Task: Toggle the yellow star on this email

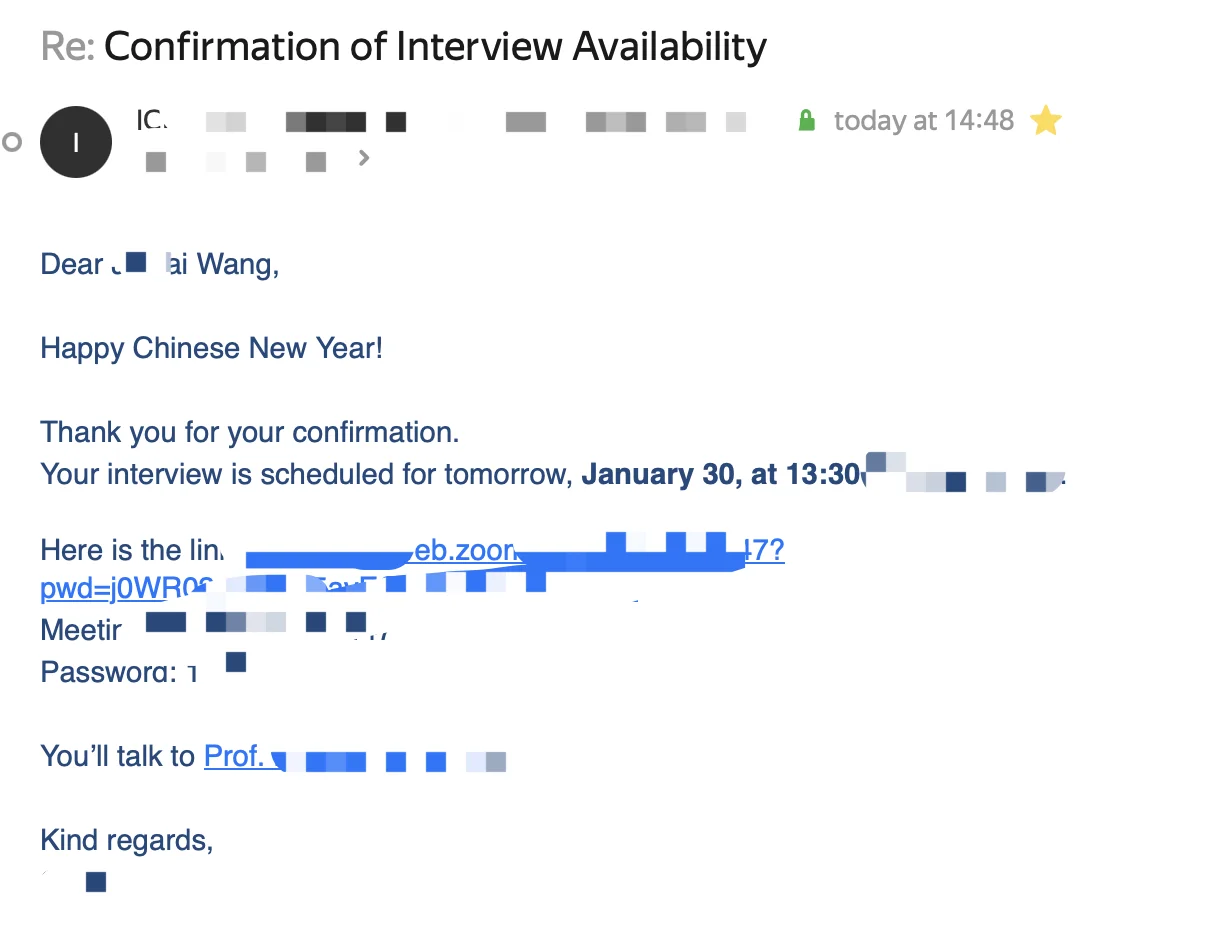Action: (x=1045, y=121)
